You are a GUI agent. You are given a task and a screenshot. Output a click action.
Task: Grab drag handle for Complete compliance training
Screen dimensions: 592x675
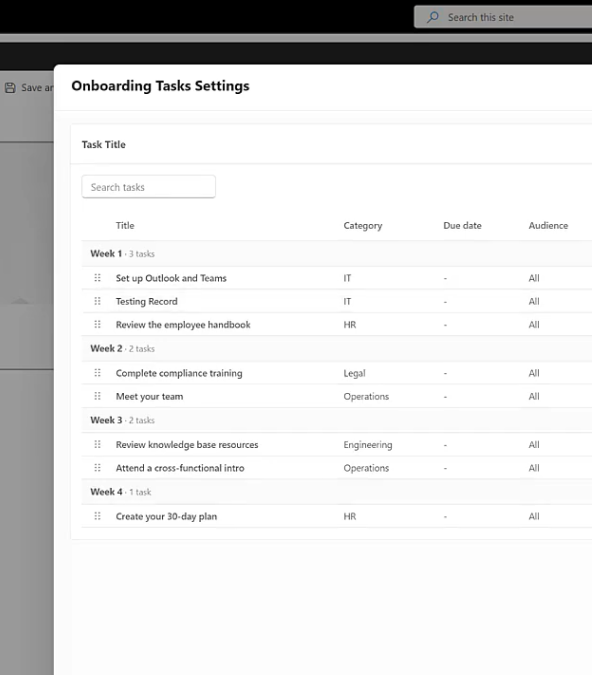coord(97,373)
